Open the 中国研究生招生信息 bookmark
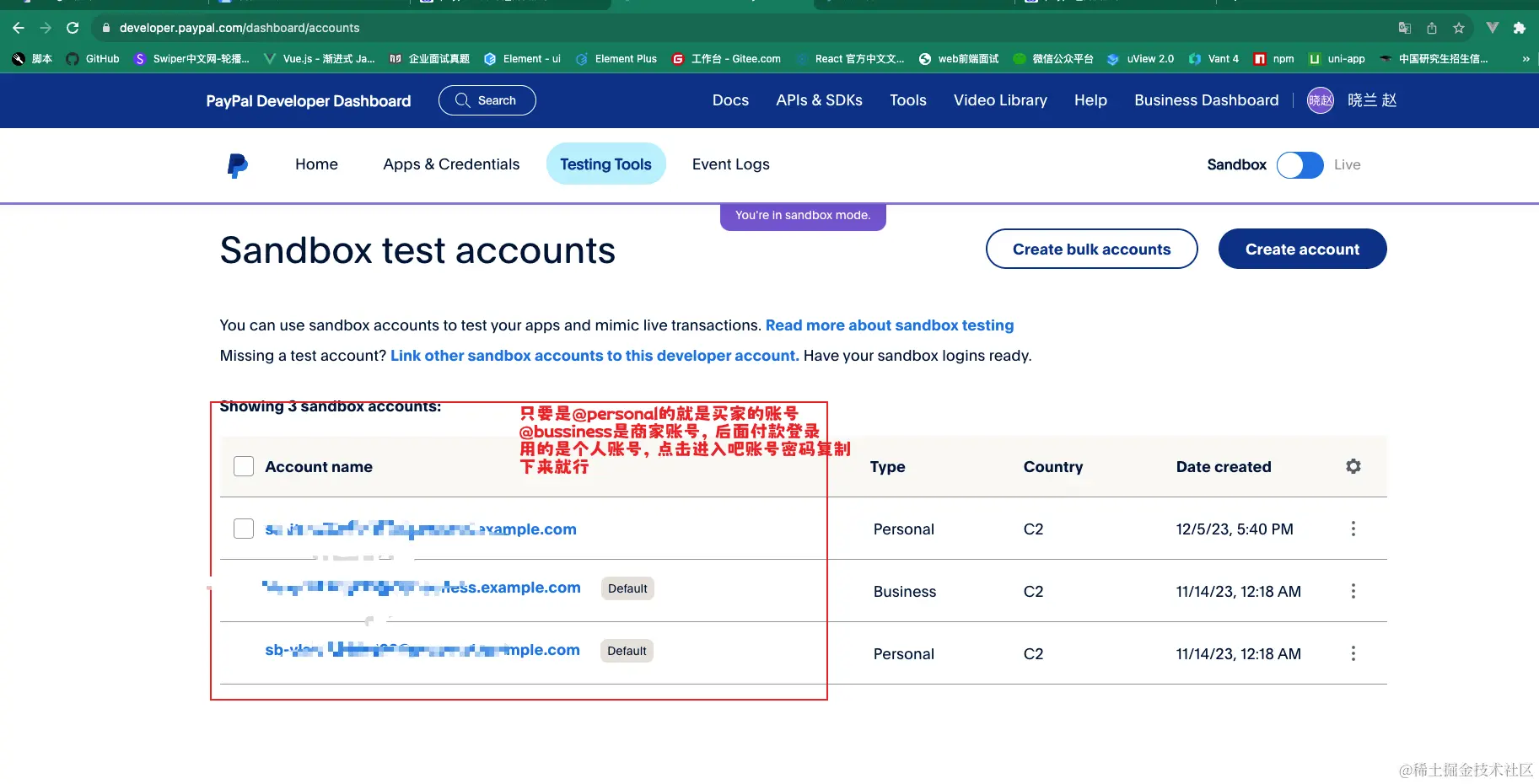 click(x=1434, y=59)
